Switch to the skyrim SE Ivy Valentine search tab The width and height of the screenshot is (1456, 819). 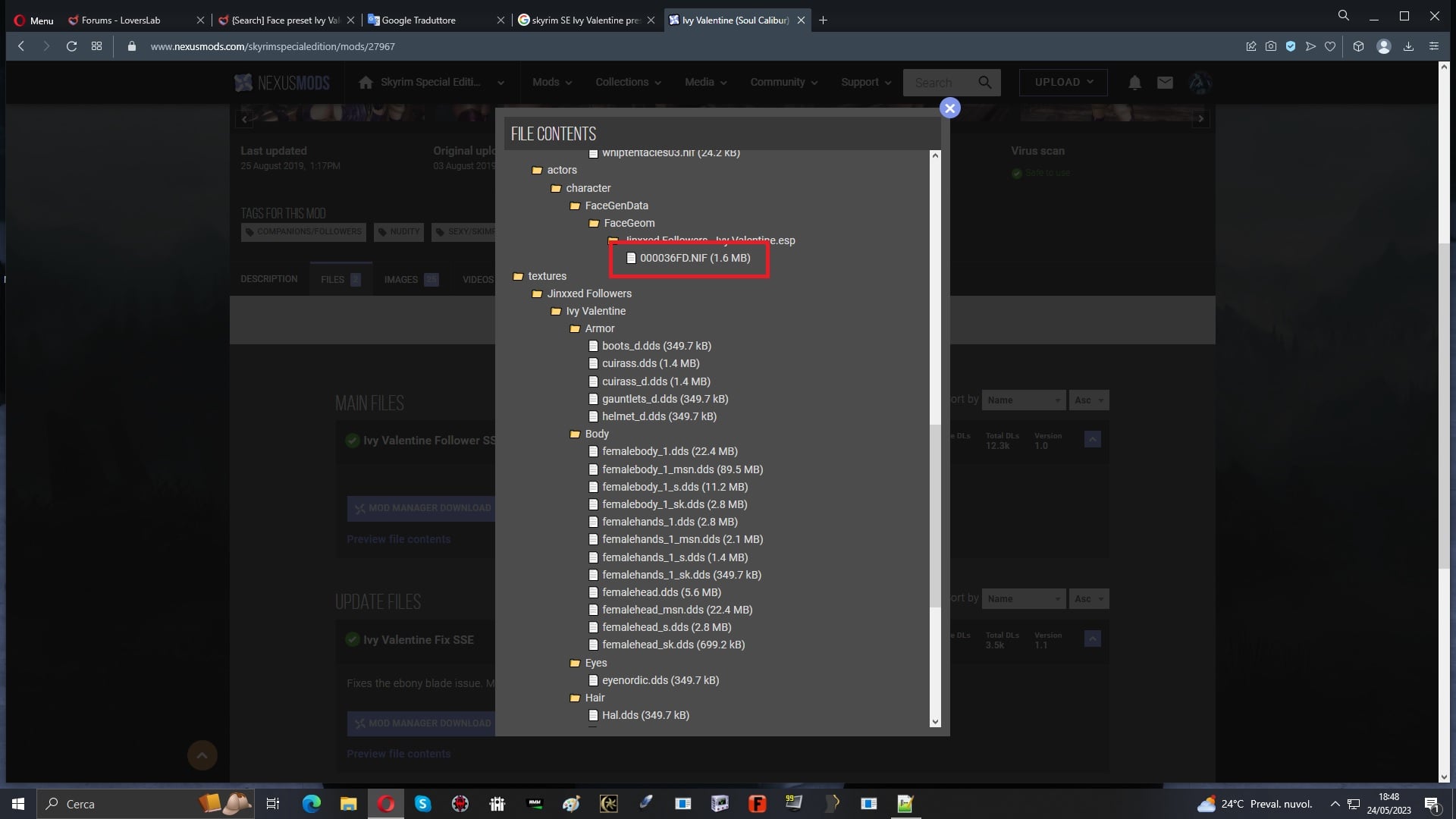pos(586,20)
